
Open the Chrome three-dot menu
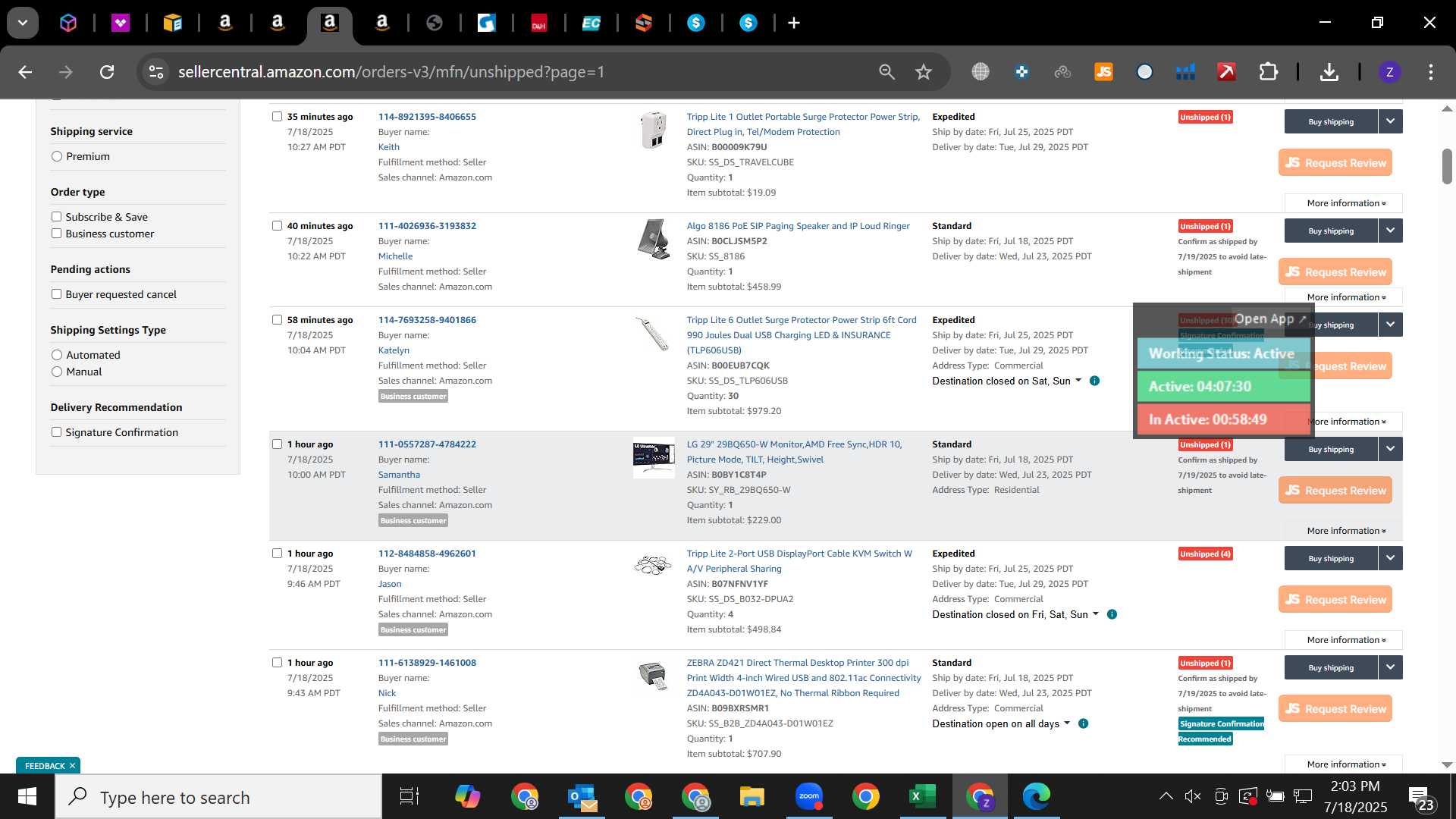point(1431,72)
